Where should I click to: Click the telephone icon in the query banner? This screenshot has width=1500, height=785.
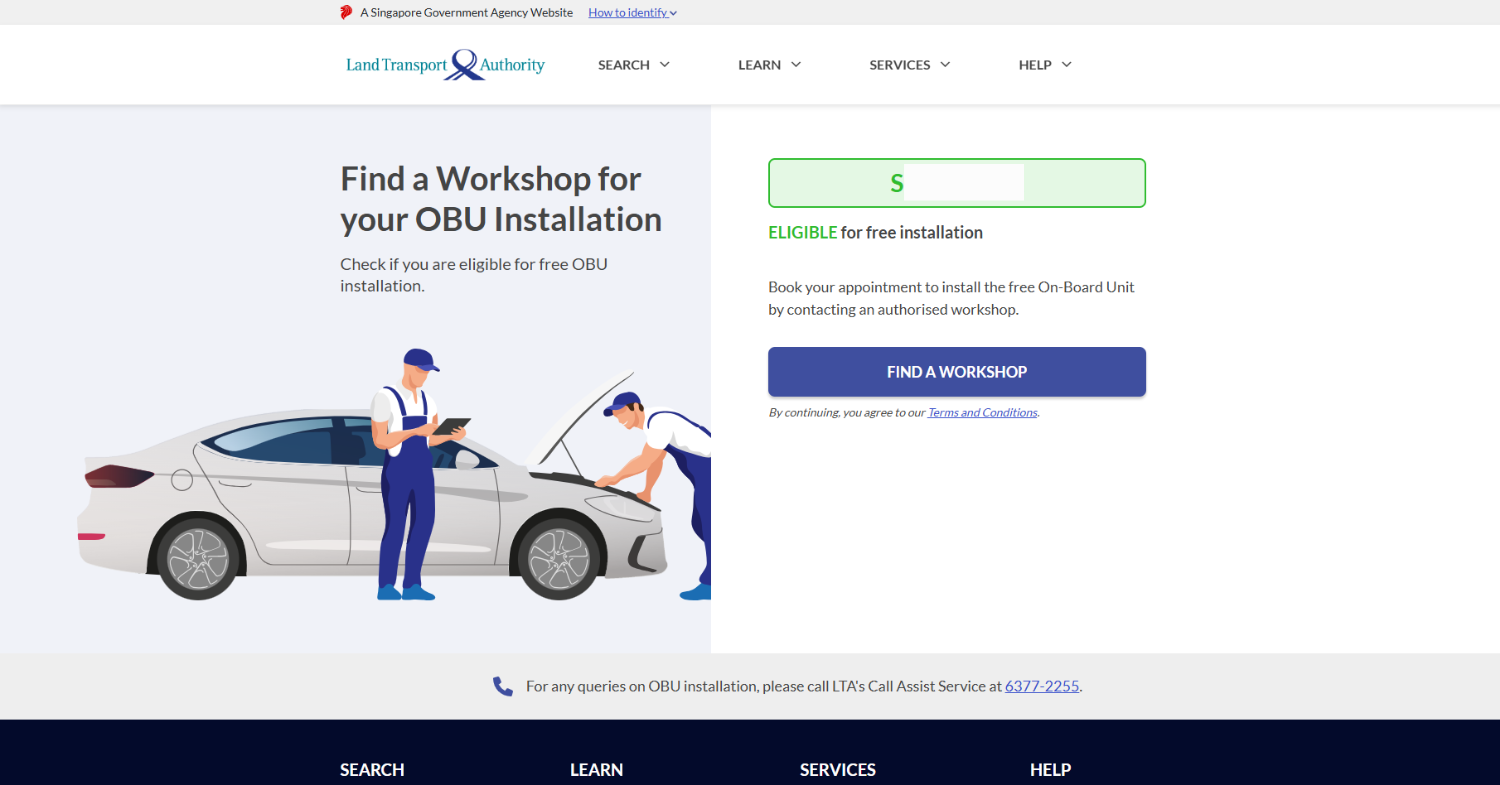click(x=502, y=686)
